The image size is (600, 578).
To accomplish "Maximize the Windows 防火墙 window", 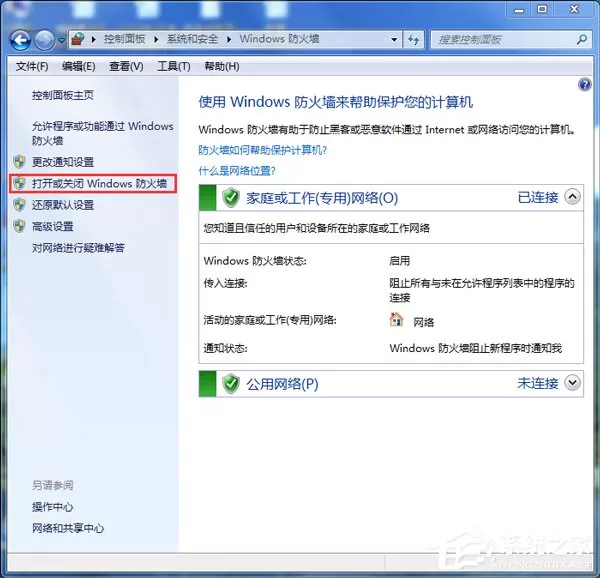I will coord(542,9).
